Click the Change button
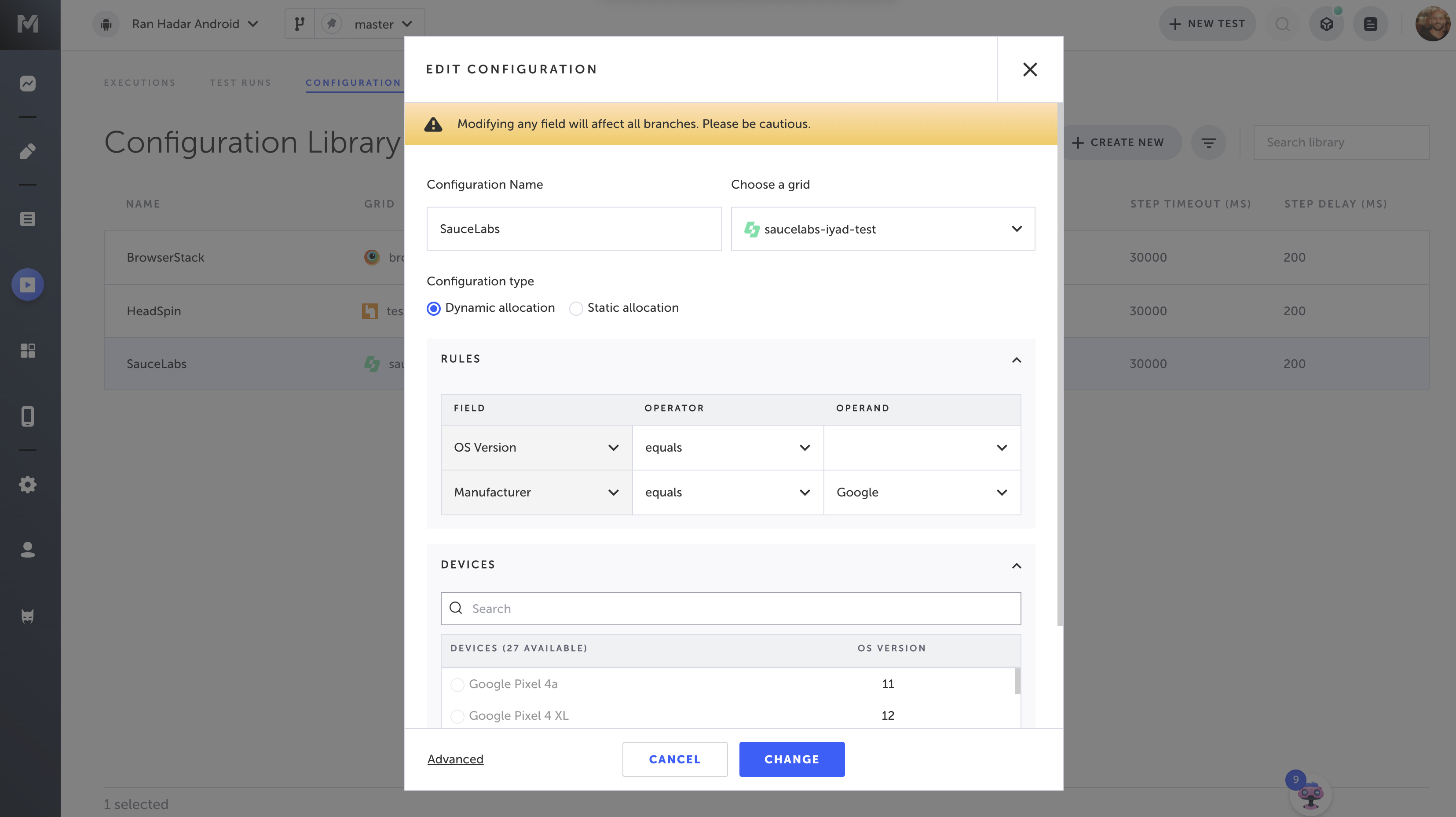The image size is (1456, 817). point(791,759)
